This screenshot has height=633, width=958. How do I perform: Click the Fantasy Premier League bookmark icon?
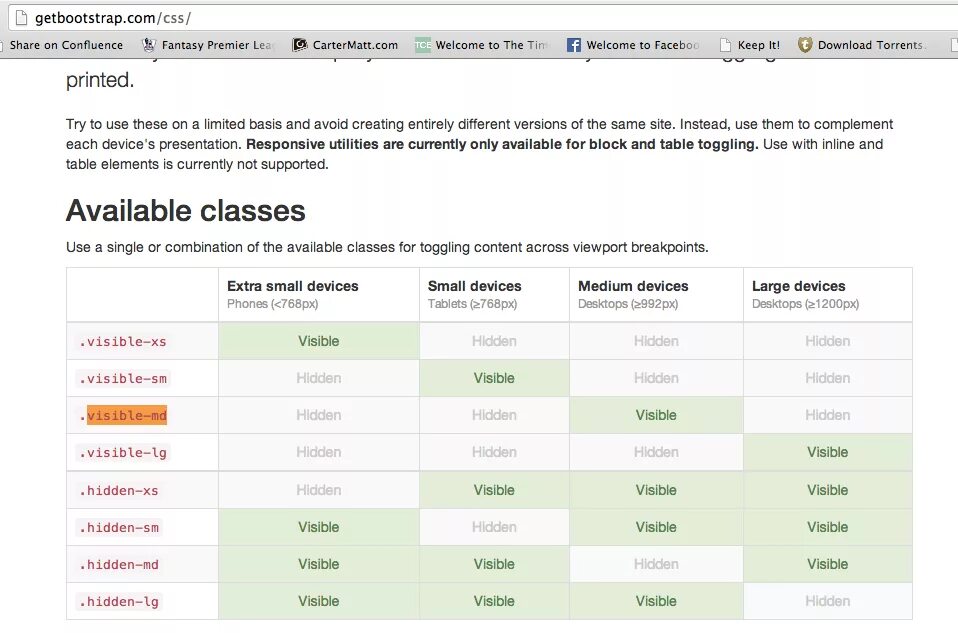(x=148, y=44)
